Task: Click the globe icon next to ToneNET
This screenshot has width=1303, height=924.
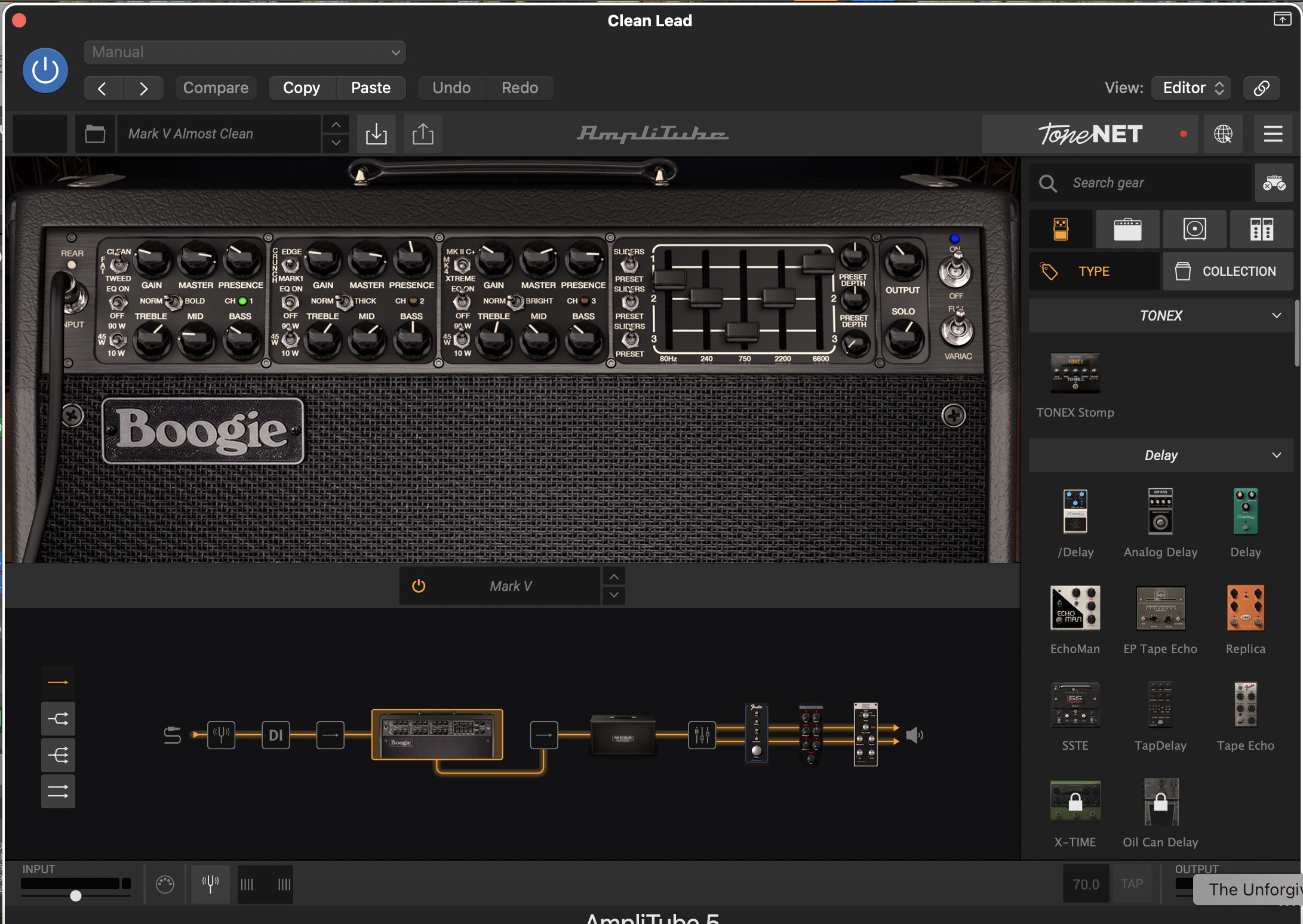Action: click(x=1223, y=134)
